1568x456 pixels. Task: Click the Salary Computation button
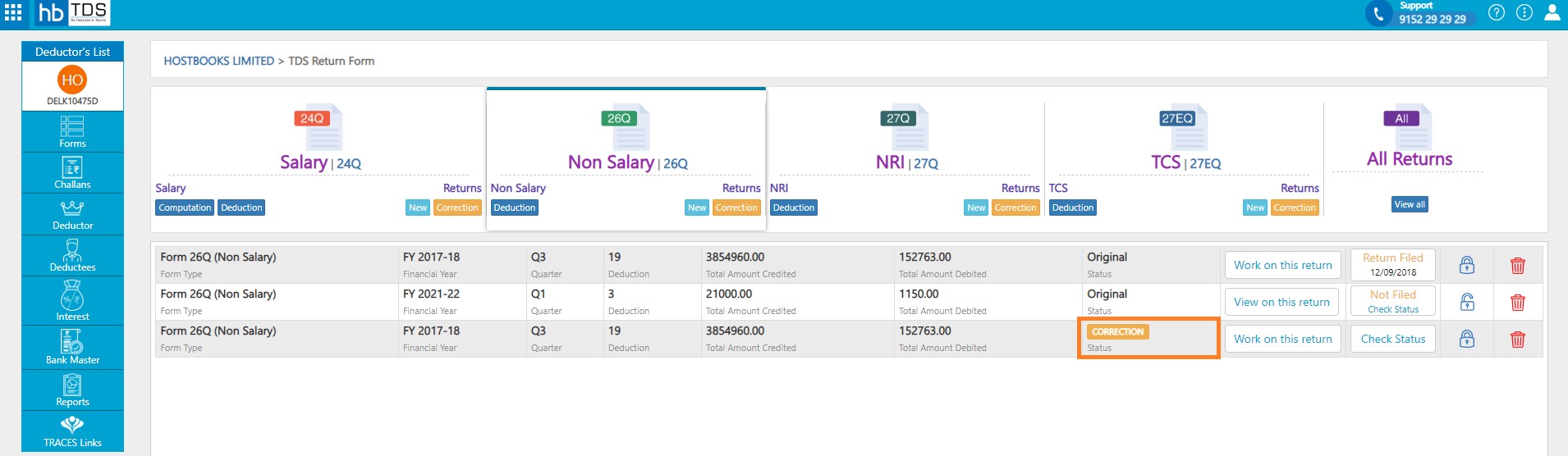pos(185,207)
